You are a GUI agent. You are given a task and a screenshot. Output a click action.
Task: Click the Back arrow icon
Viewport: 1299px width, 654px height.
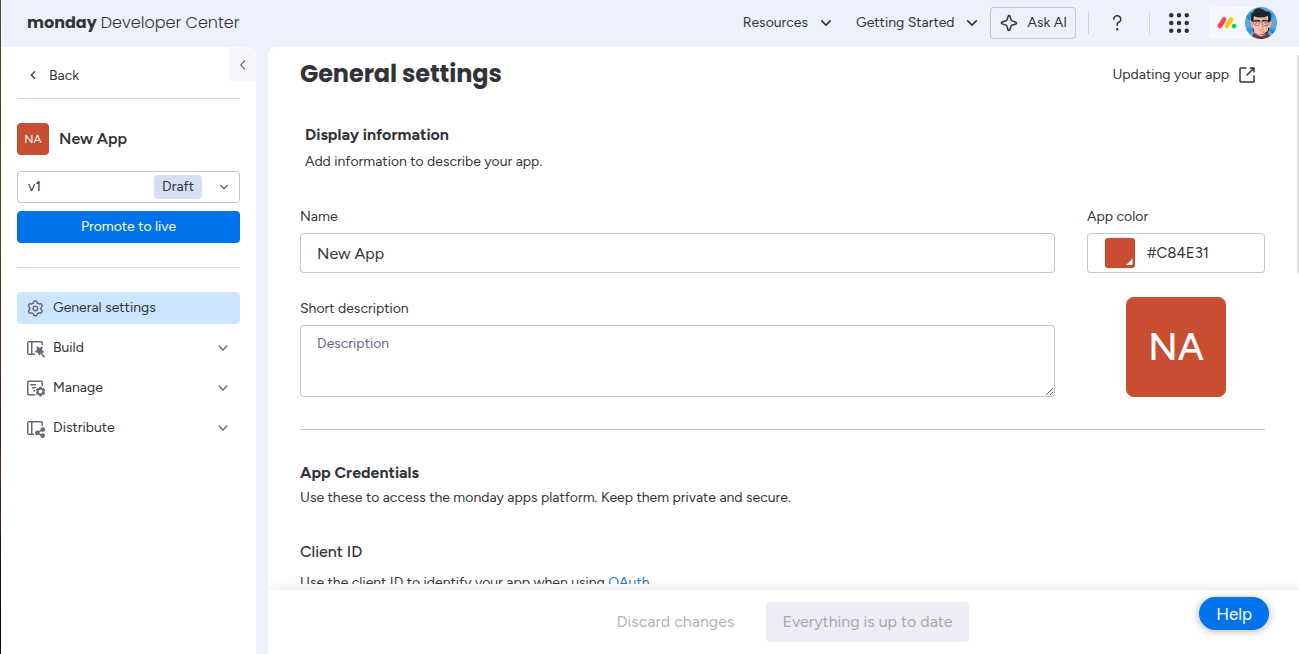(33, 75)
